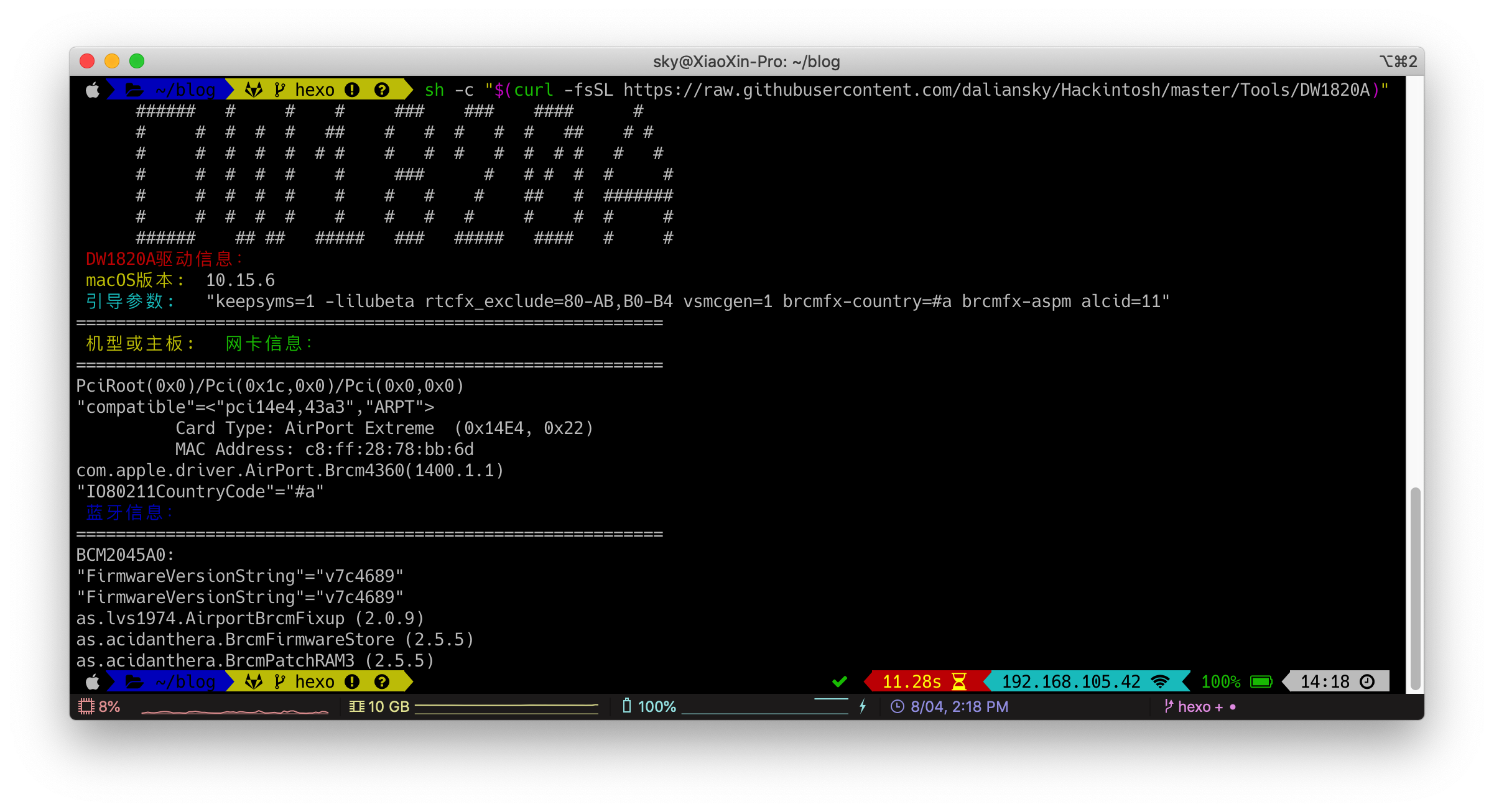Click the window title sky@XiaoXin-Pro: ~/blog
This screenshot has width=1494, height=812.
point(746,62)
